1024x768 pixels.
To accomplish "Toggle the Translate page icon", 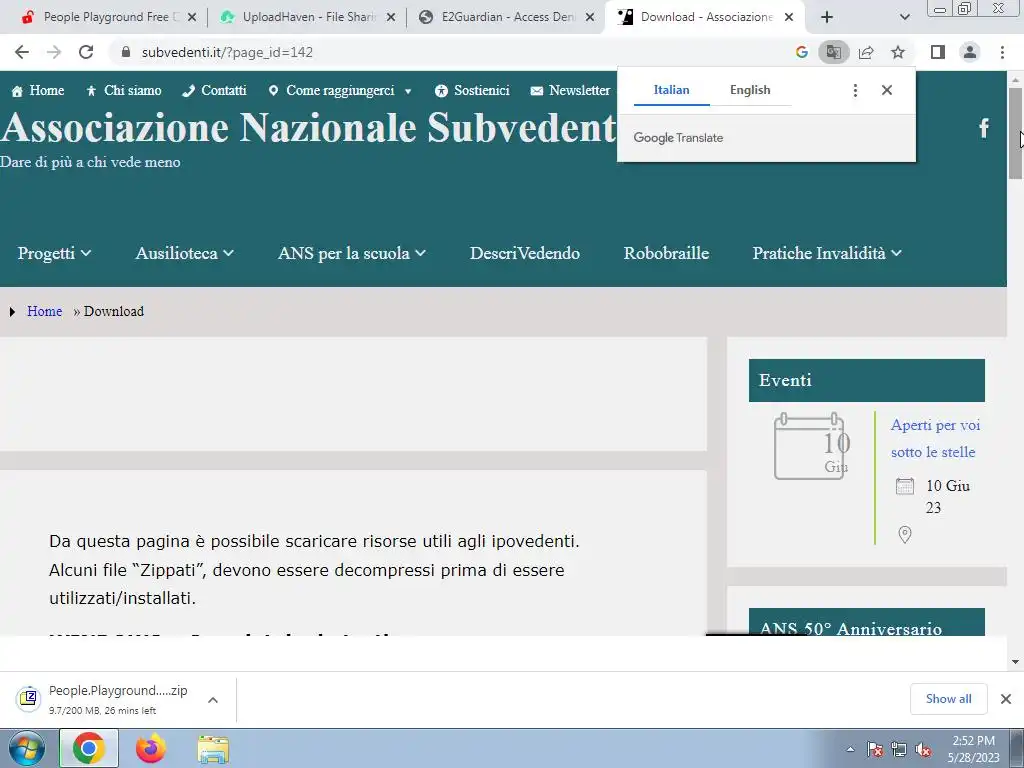I will pyautogui.click(x=833, y=52).
